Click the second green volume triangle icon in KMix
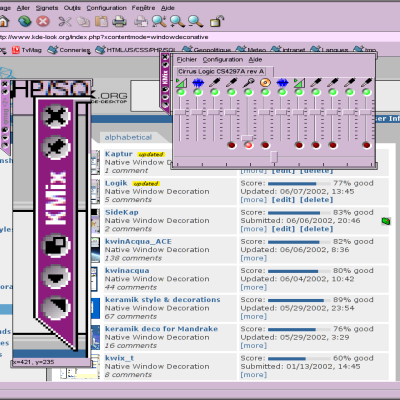400x400 pixels. pos(299,82)
